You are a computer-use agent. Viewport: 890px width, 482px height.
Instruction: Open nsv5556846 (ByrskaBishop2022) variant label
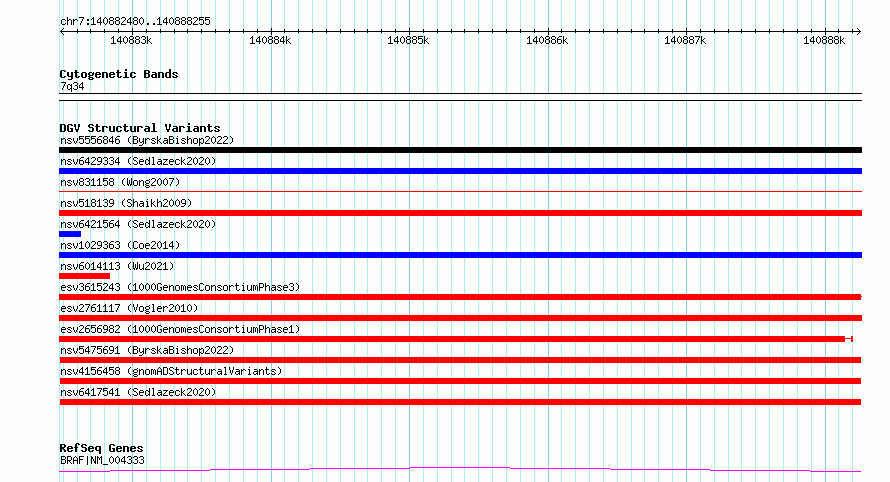coord(147,140)
